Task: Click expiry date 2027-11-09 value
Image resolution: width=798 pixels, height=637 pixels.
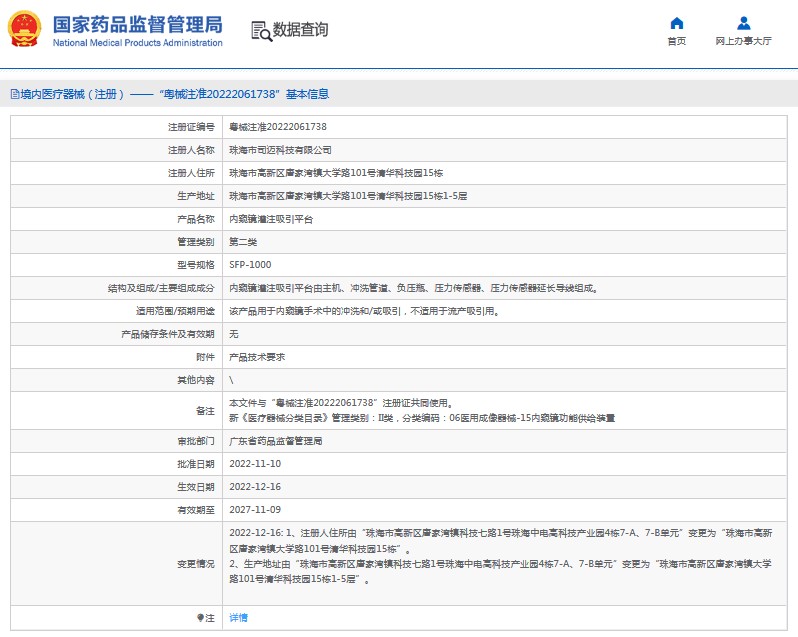Action: 254,510
